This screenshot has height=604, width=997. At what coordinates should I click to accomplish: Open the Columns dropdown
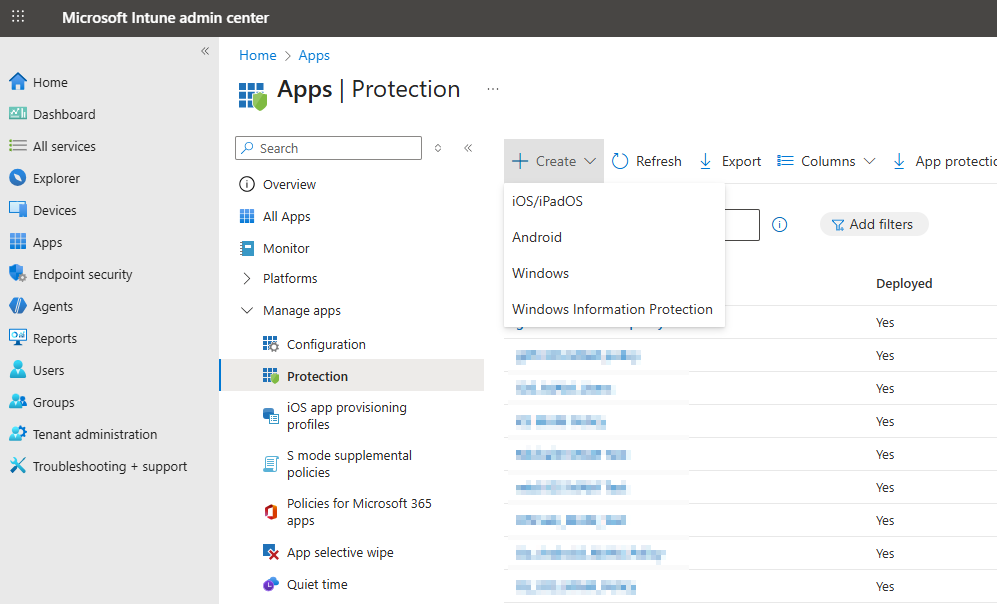(827, 160)
